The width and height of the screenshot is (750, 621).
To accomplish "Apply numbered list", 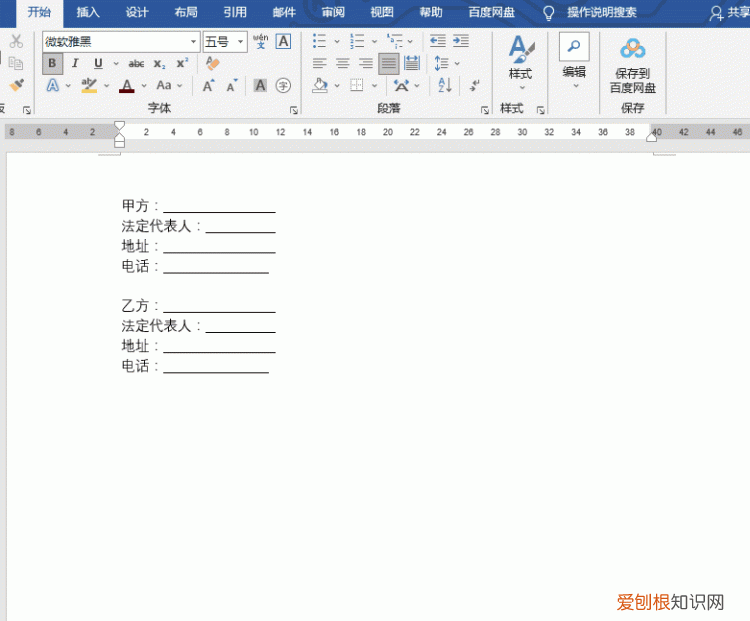I will [357, 41].
